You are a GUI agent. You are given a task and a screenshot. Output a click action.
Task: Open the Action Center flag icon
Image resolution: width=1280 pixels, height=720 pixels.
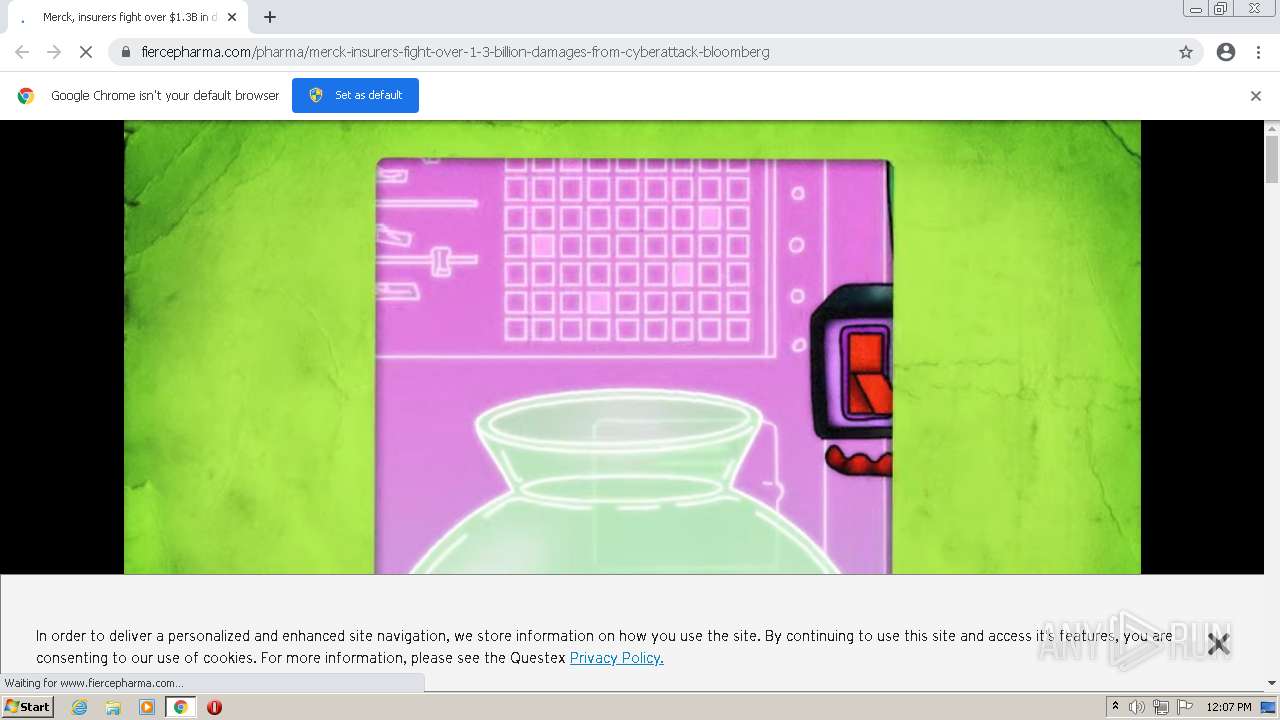click(x=1185, y=707)
